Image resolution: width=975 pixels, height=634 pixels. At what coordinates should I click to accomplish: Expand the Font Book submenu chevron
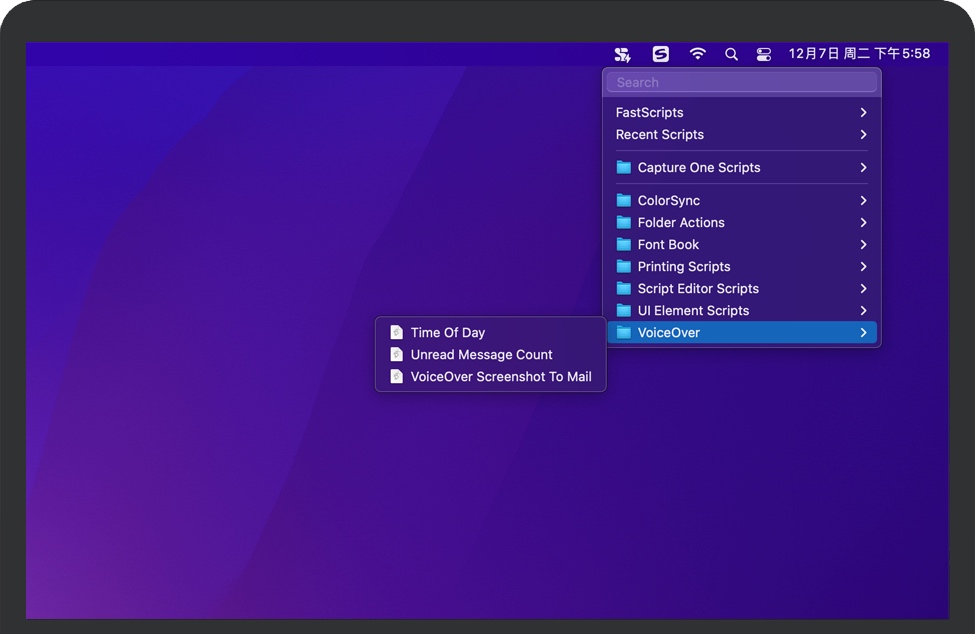(x=863, y=245)
